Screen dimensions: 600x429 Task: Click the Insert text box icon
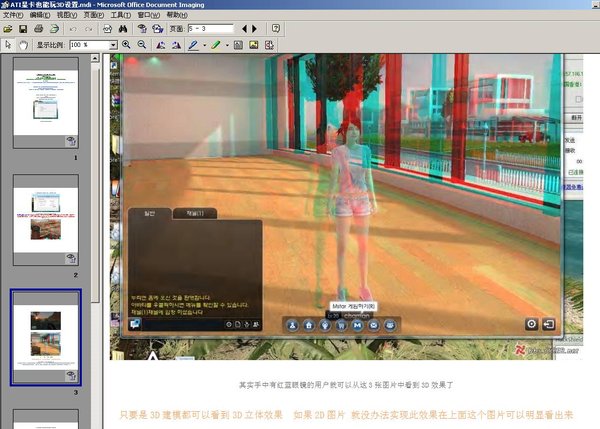coord(238,45)
